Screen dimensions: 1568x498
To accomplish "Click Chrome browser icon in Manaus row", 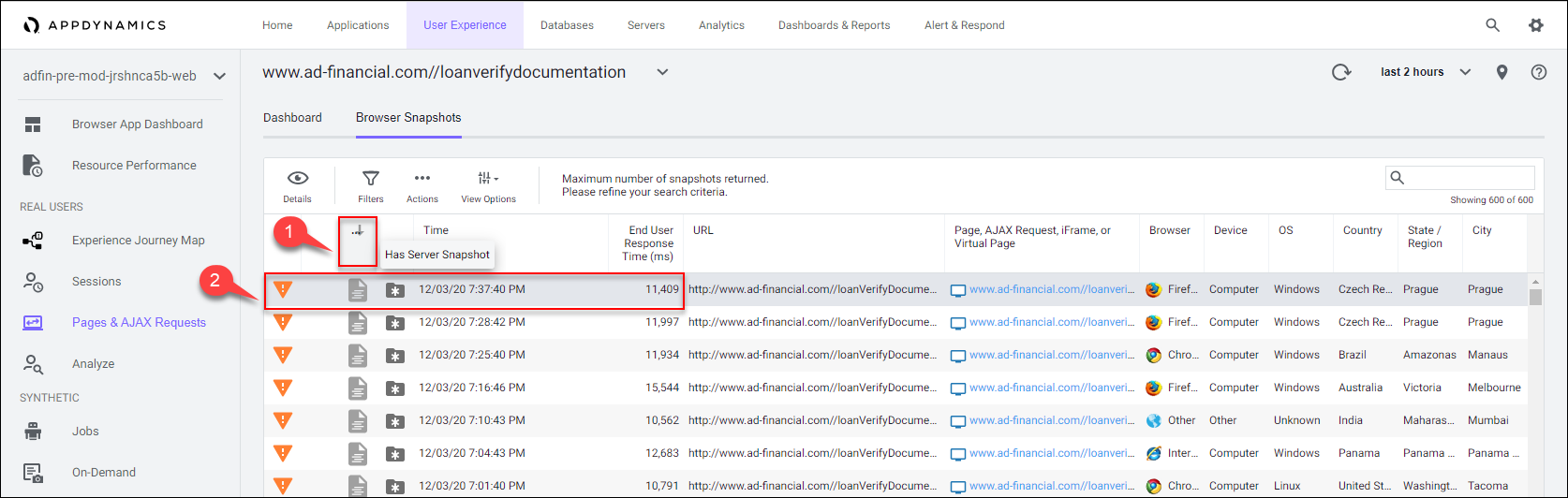I will 1153,355.
